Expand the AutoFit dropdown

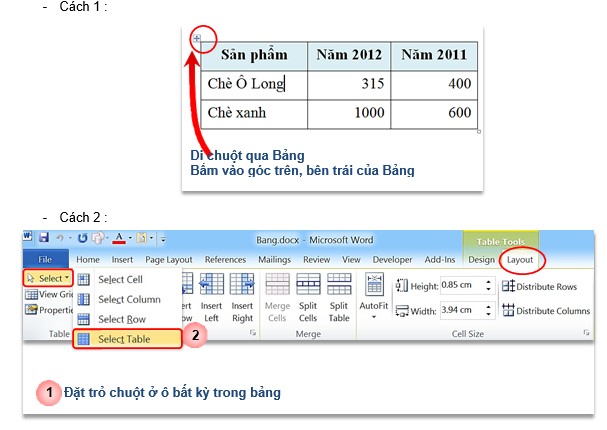tap(374, 317)
